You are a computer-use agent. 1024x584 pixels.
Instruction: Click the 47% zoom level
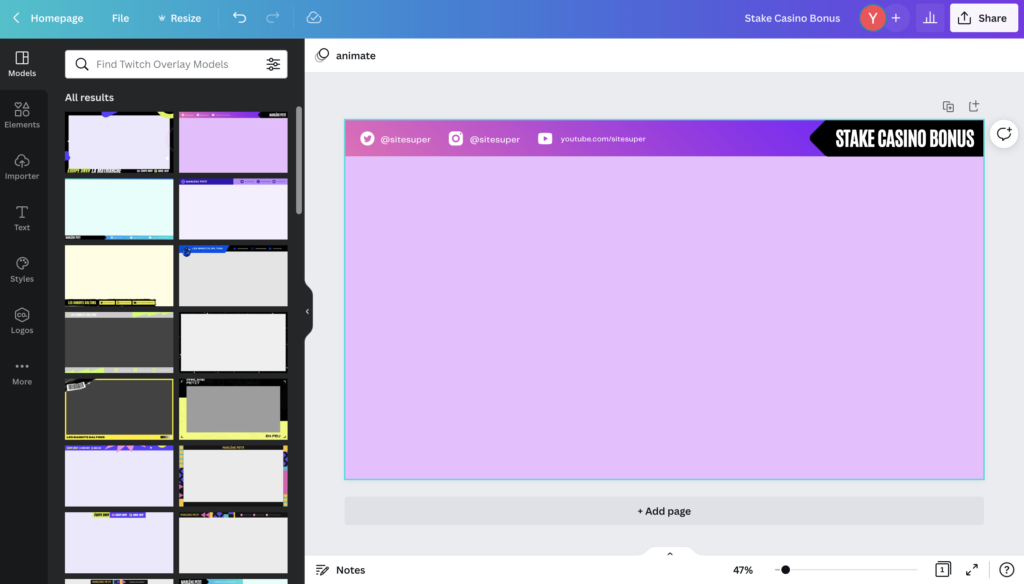[x=743, y=570]
